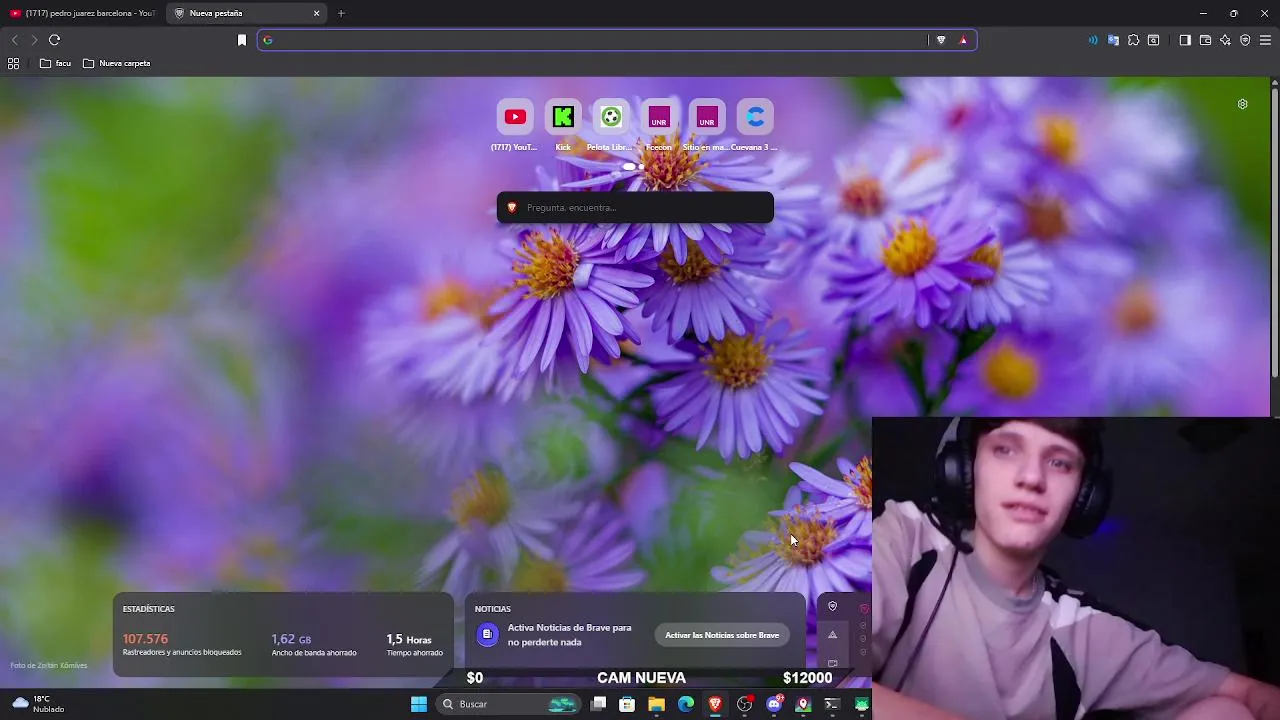The height and width of the screenshot is (720, 1280).
Task: Open the Brave hamburger main menu
Action: click(x=1265, y=40)
